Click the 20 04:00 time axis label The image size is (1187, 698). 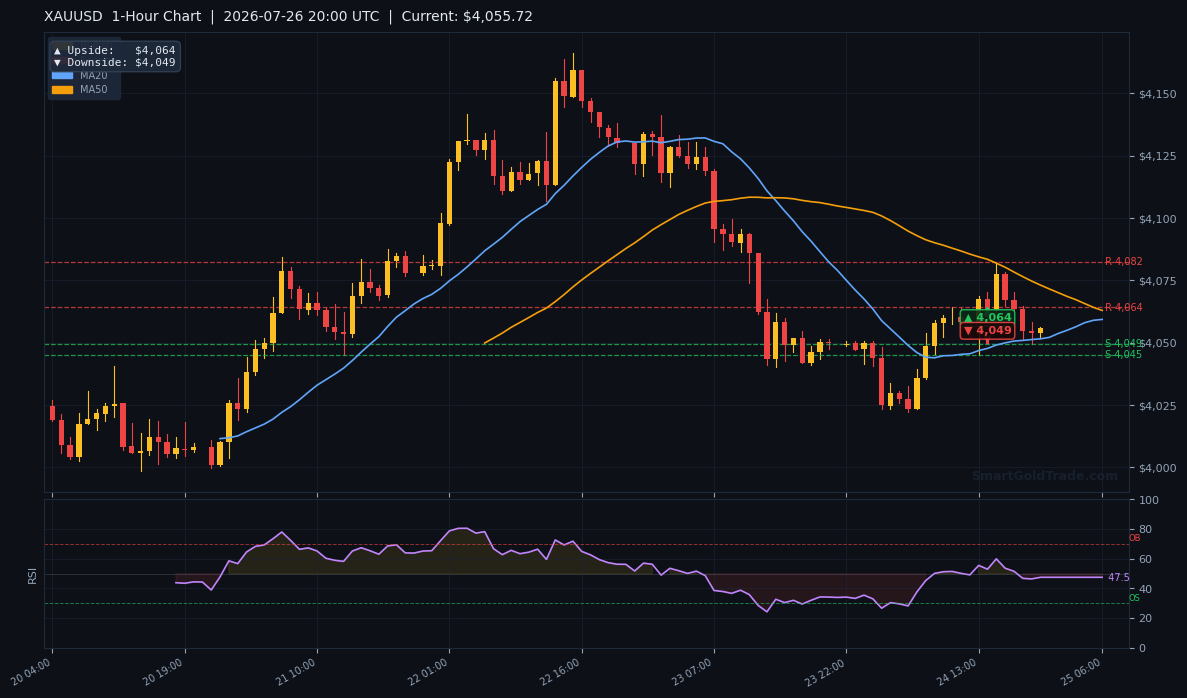coord(32,672)
